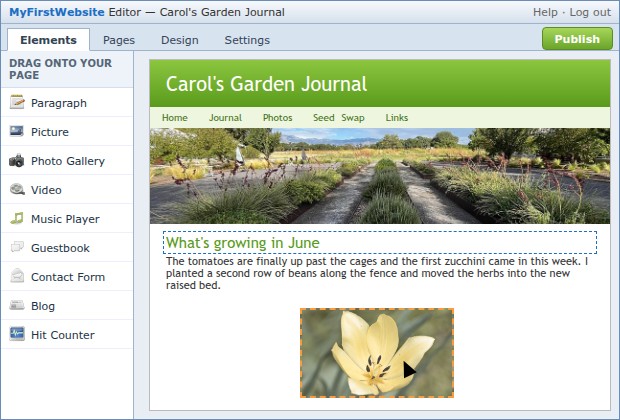Select the Photo Gallery label

[68, 161]
